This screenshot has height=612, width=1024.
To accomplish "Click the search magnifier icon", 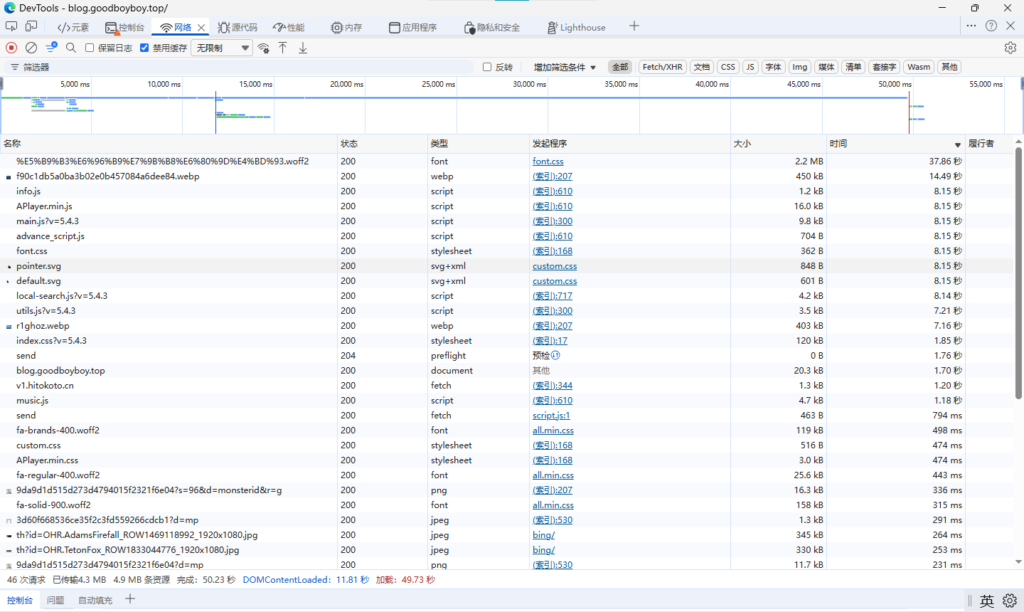I will pos(71,47).
